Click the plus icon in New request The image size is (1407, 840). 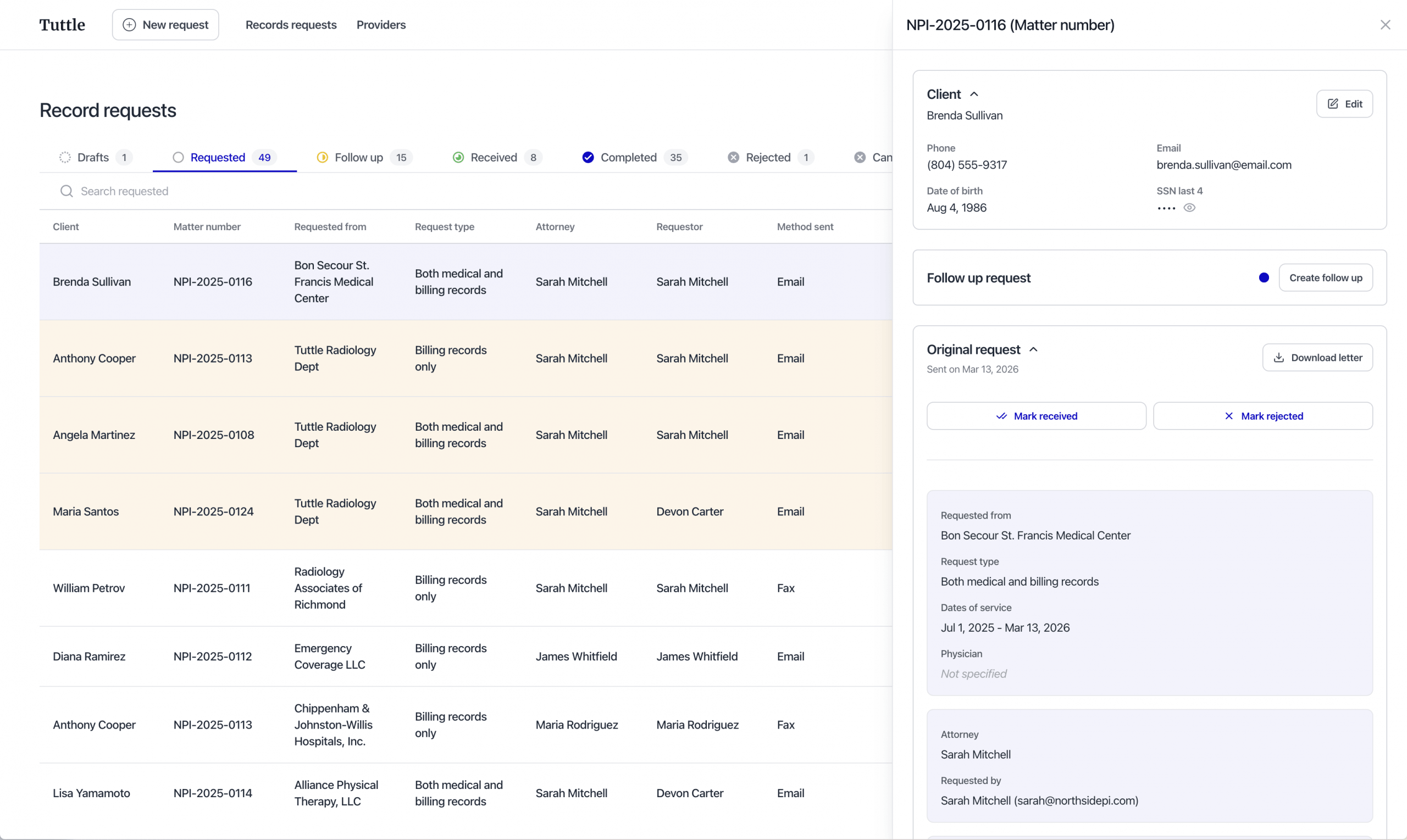(x=129, y=25)
